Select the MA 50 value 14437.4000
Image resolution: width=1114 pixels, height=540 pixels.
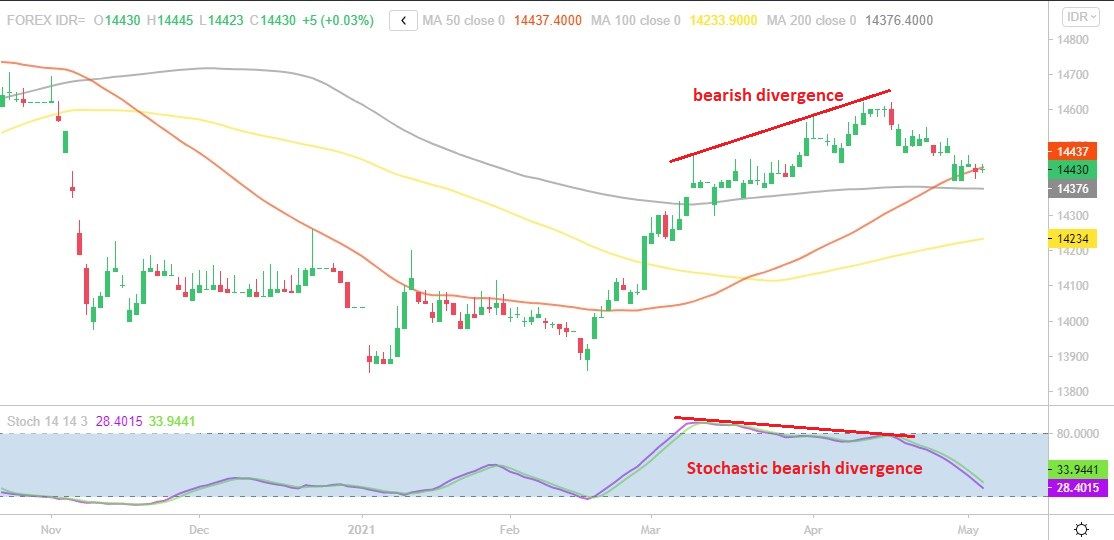coord(548,21)
